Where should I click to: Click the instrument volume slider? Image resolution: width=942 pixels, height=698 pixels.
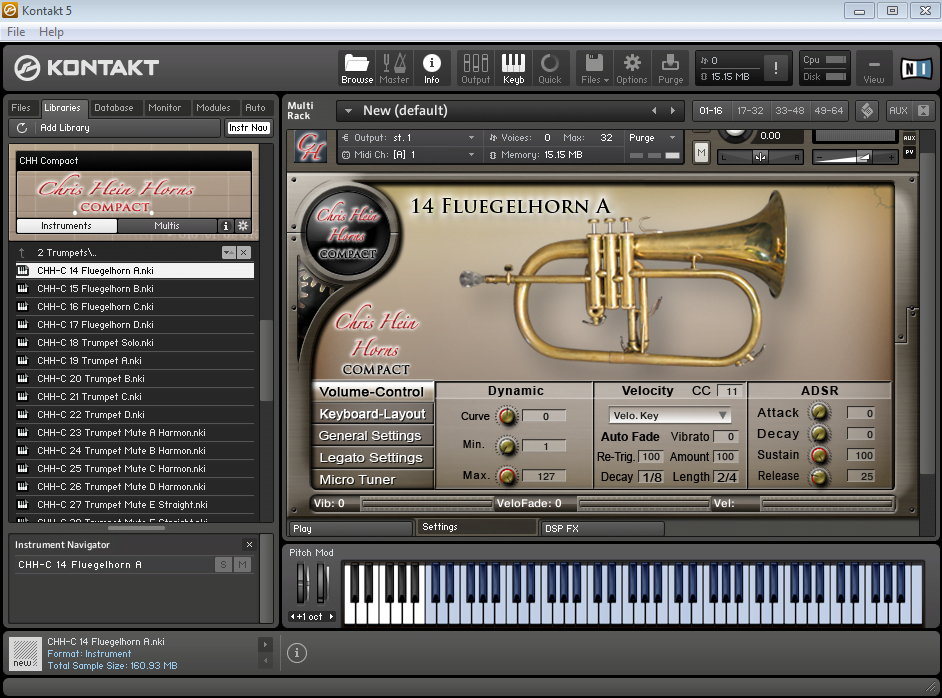click(855, 157)
